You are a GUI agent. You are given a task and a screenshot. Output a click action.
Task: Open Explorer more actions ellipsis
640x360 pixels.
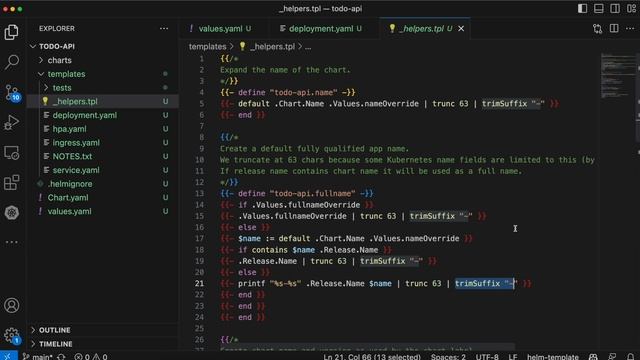(164, 29)
